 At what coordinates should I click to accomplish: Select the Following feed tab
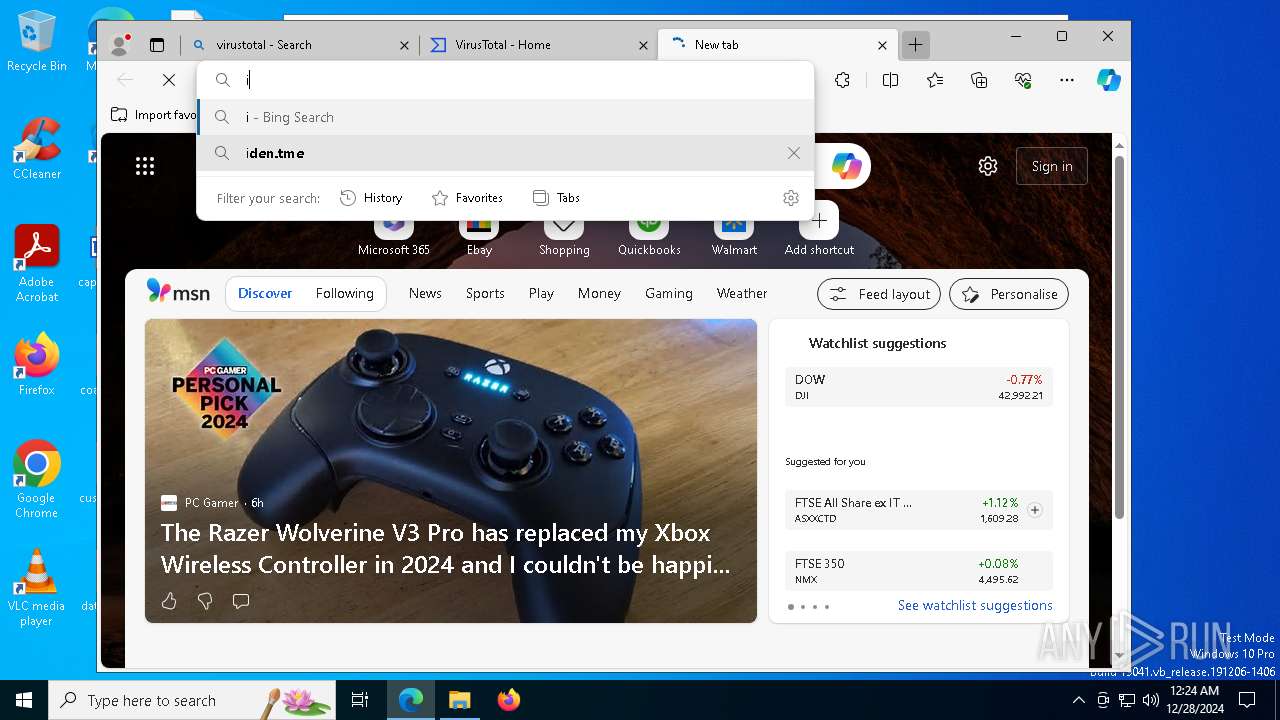point(345,293)
